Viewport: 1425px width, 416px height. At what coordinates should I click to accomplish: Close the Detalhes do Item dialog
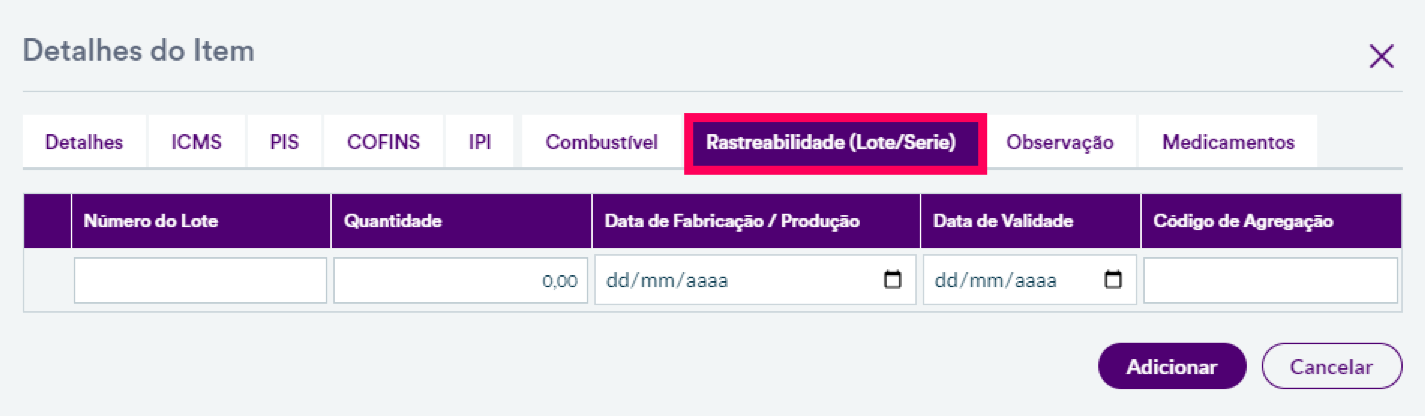1381,57
